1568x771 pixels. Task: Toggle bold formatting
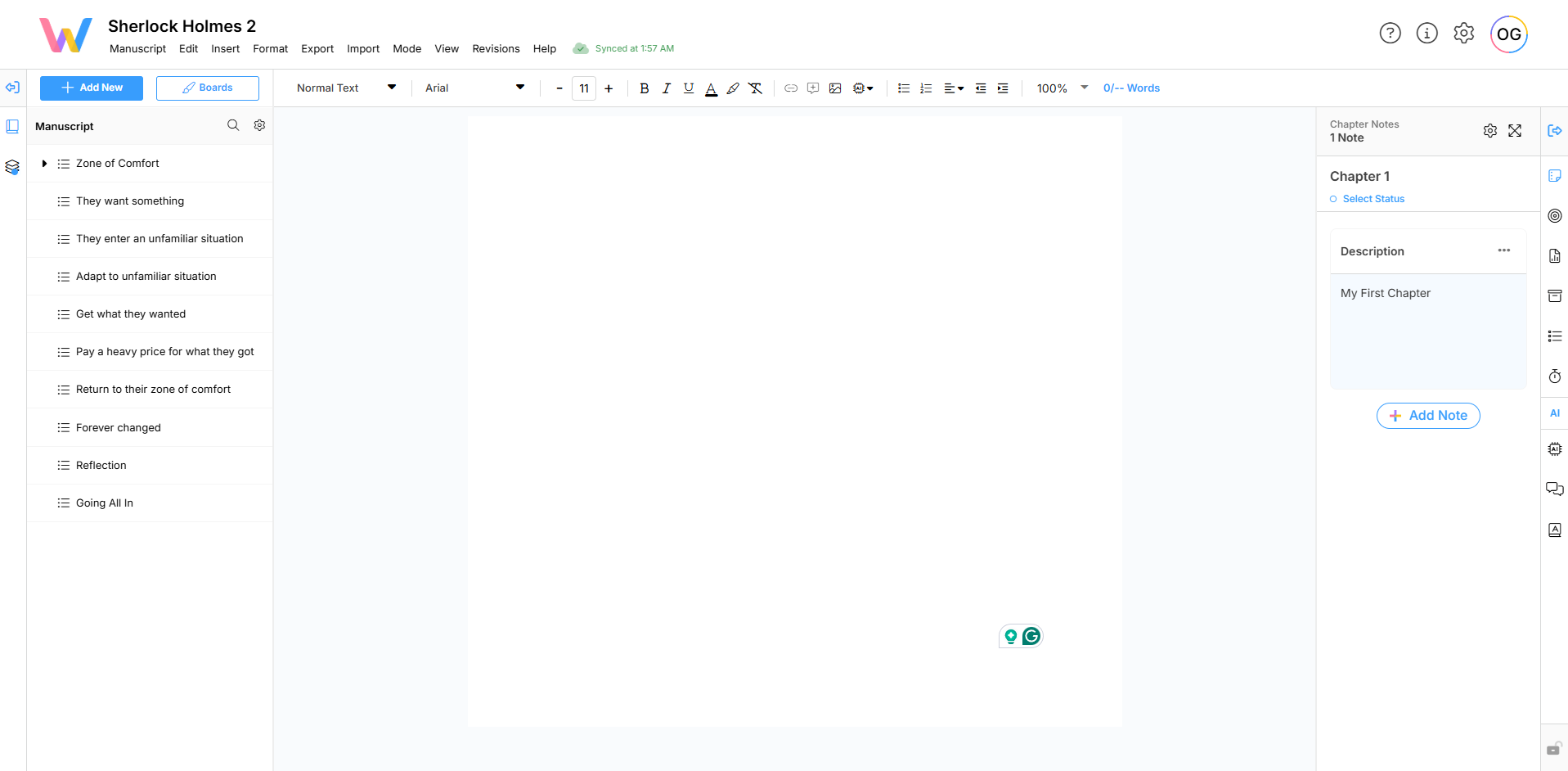[x=645, y=88]
